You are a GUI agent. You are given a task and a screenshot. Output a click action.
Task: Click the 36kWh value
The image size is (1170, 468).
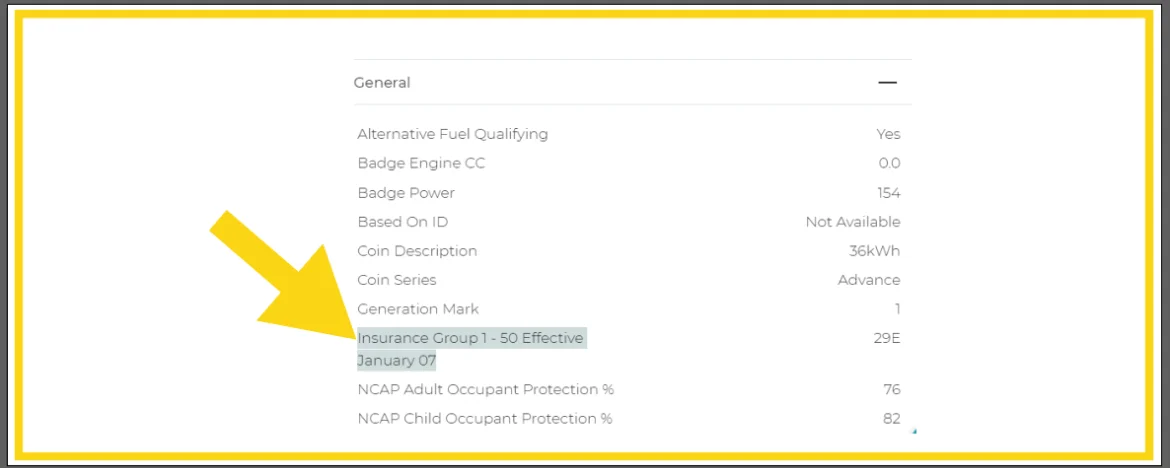(874, 251)
